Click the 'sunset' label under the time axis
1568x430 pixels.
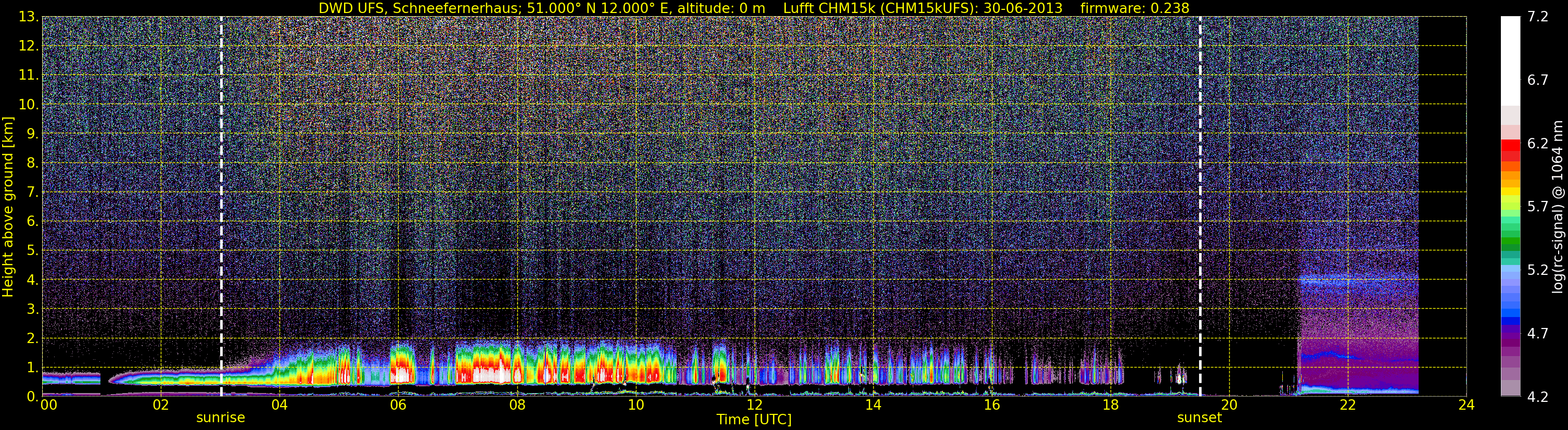[x=1199, y=418]
